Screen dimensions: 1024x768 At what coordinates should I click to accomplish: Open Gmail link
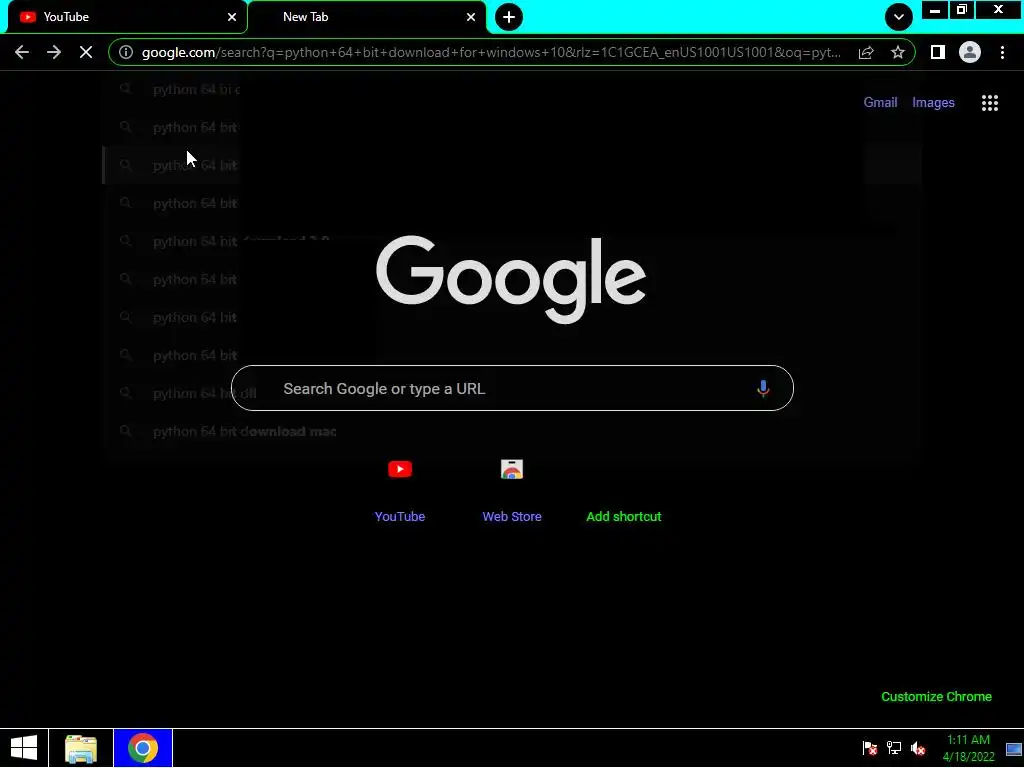(880, 103)
